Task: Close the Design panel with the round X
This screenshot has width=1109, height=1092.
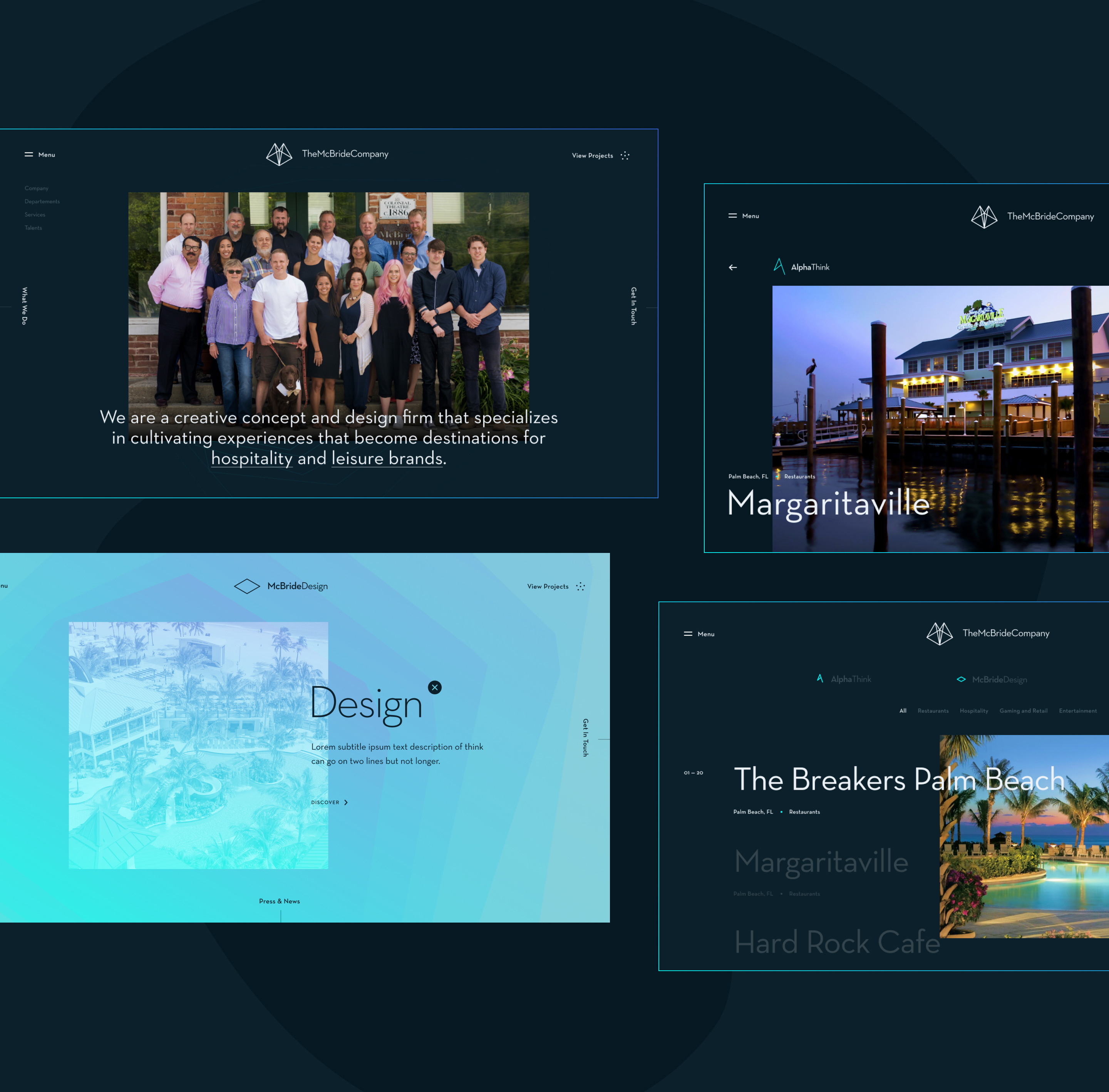Action: click(435, 687)
